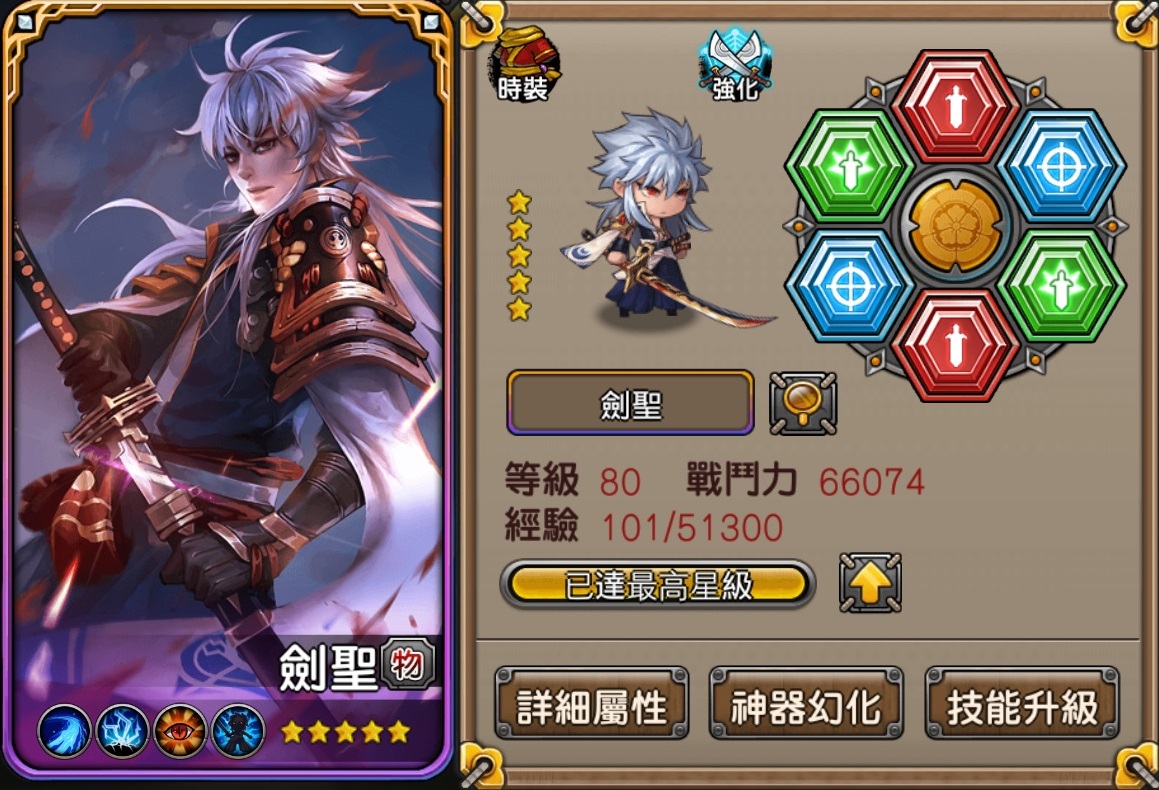Select the bottom red sword hexagon gem
This screenshot has height=790, width=1159.
(955, 347)
